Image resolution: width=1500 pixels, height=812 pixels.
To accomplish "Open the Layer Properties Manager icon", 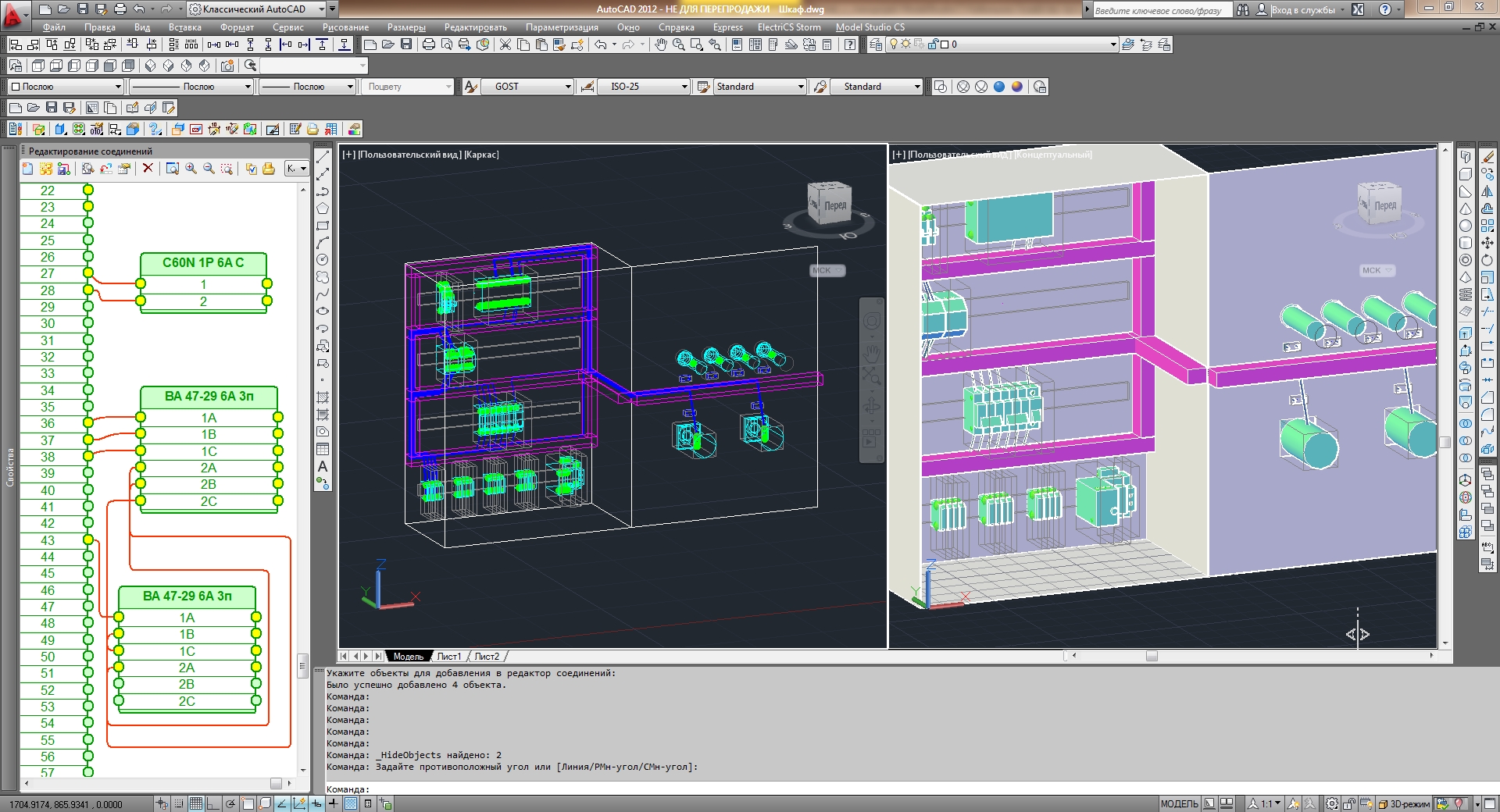I will tap(876, 45).
